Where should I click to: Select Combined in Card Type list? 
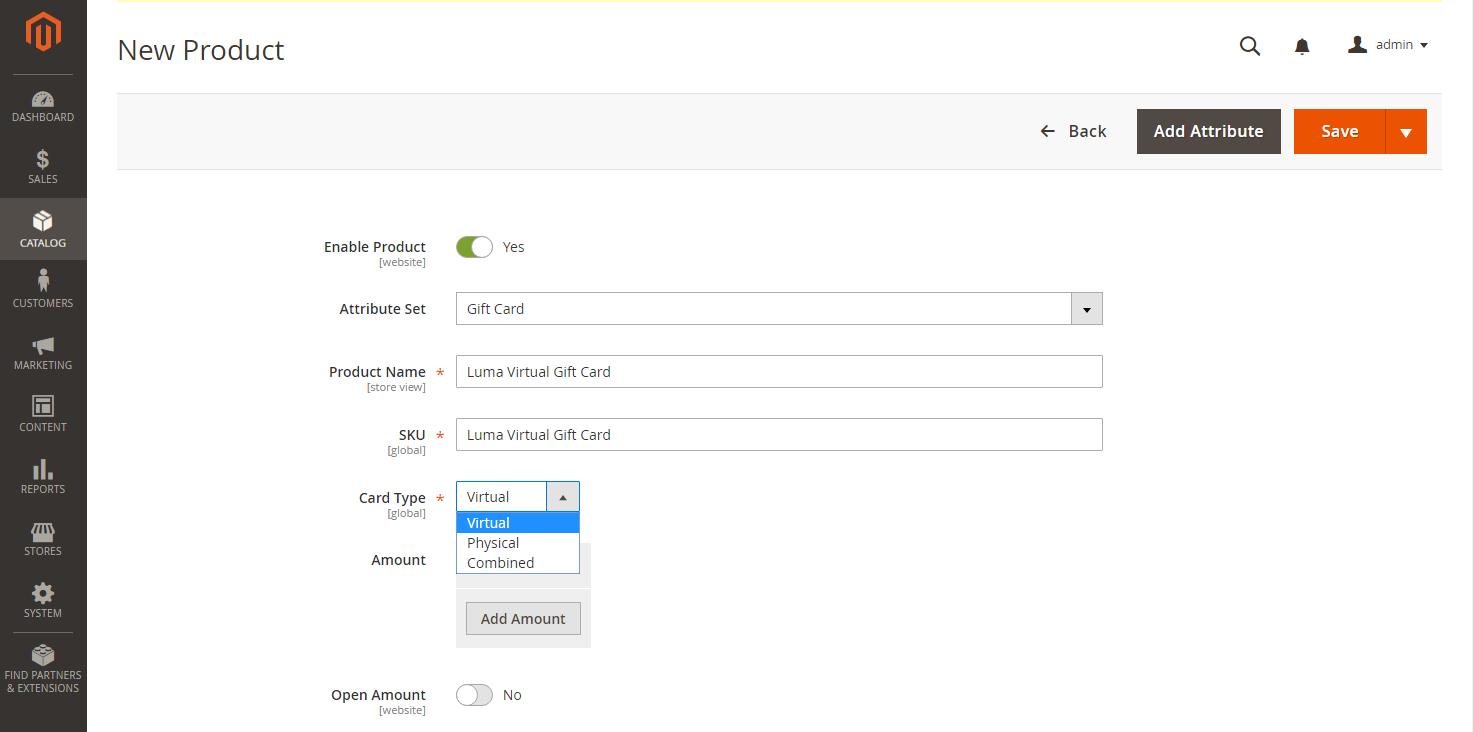[x=518, y=563]
